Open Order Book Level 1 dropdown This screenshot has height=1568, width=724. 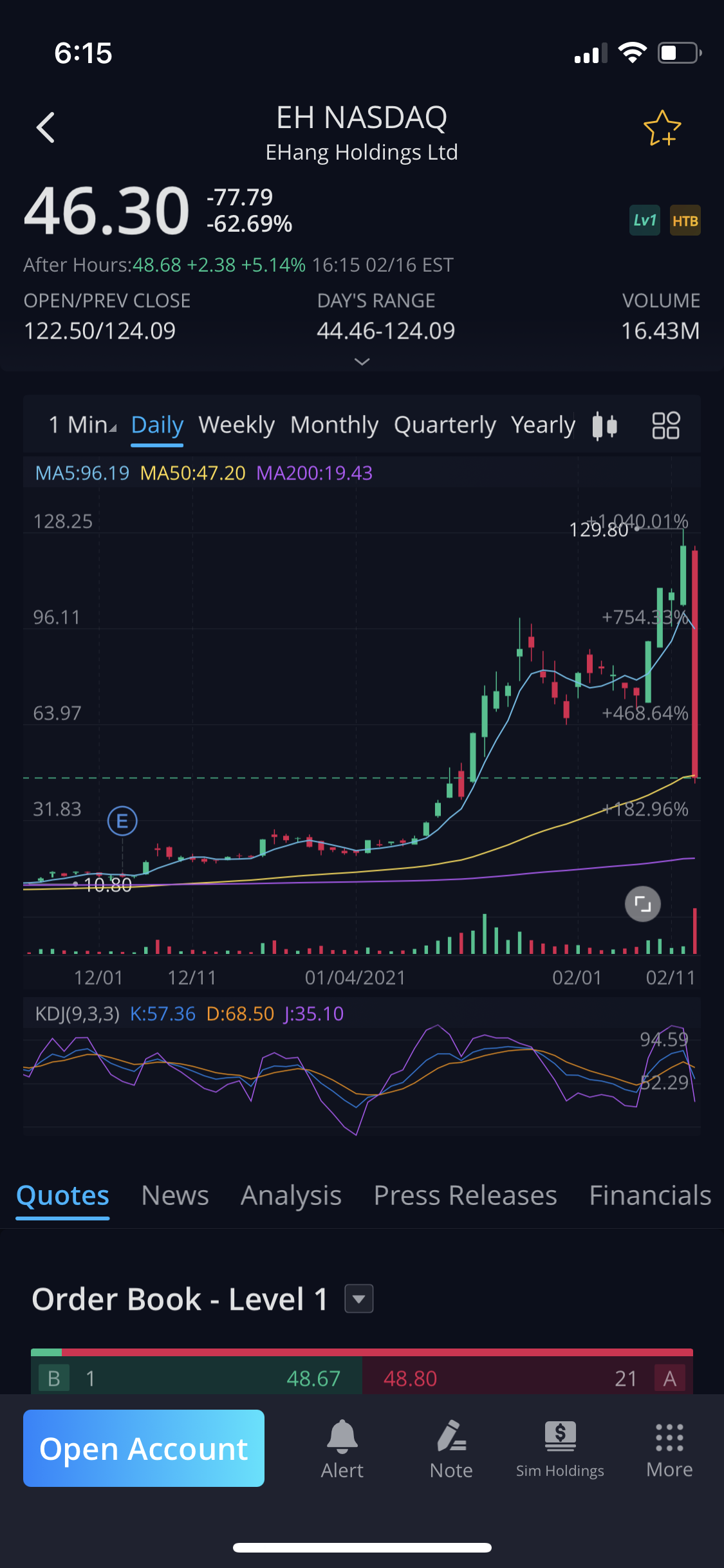pos(358,1299)
